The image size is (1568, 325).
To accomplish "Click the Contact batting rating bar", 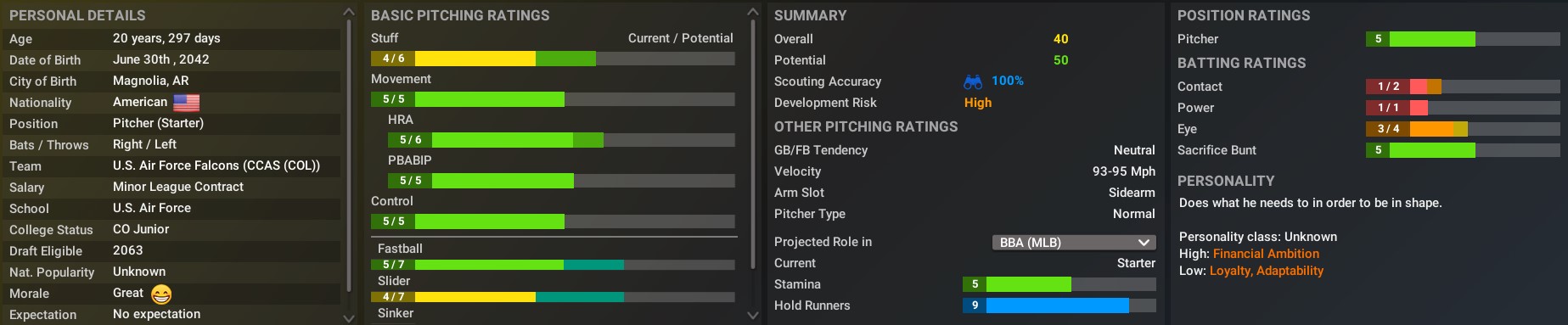I will tap(1463, 87).
